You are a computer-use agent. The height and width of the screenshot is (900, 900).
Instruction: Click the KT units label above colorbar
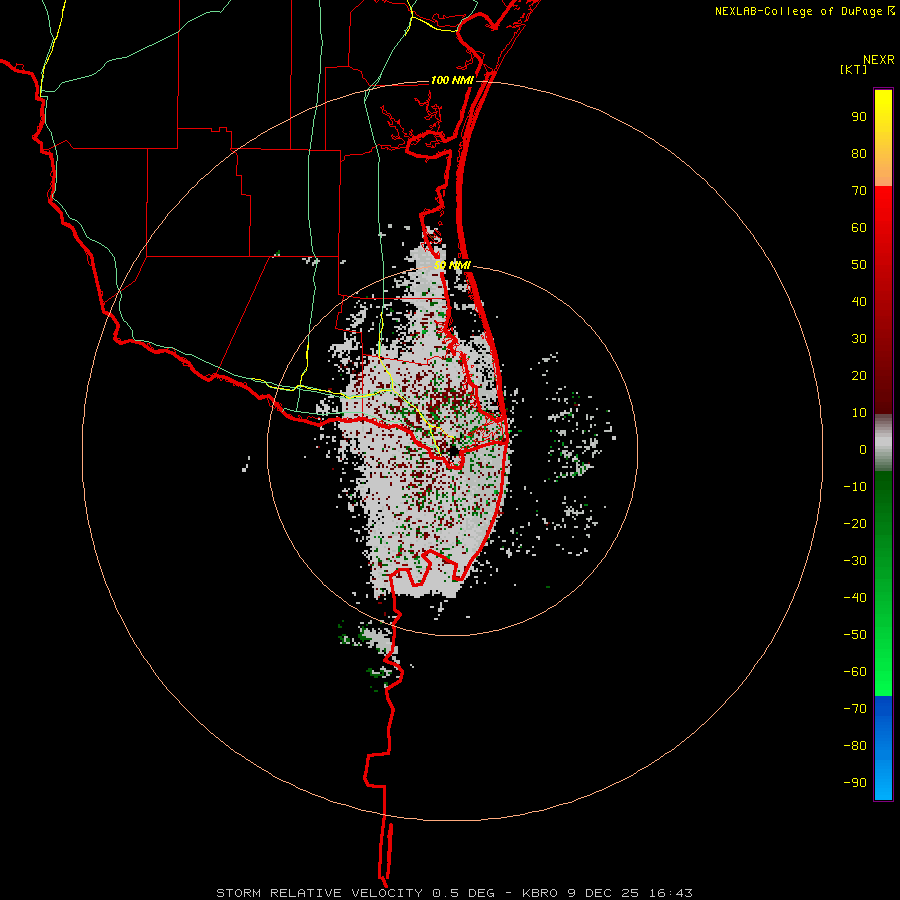pyautogui.click(x=854, y=69)
